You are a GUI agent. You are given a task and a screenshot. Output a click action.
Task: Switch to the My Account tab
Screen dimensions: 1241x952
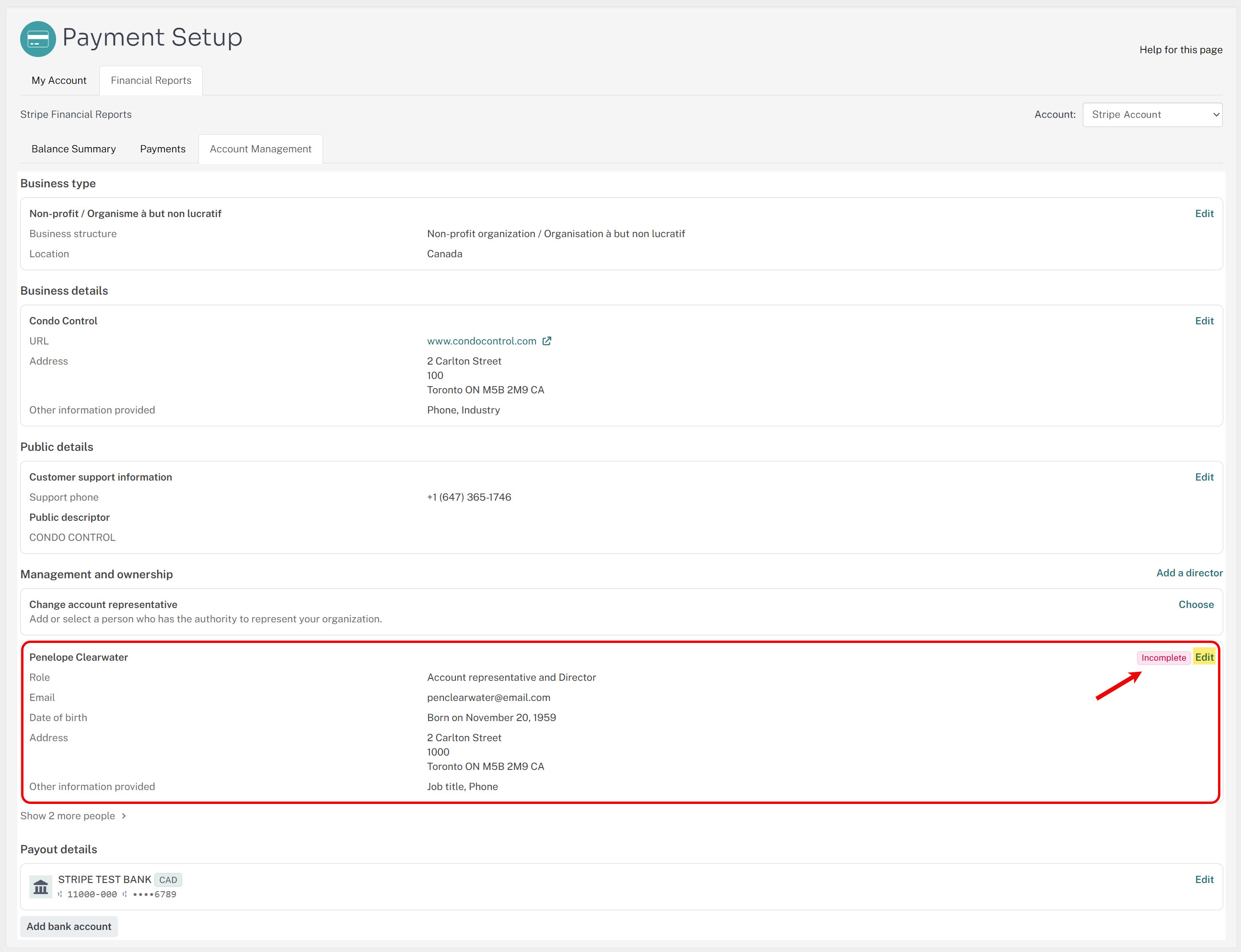coord(59,80)
